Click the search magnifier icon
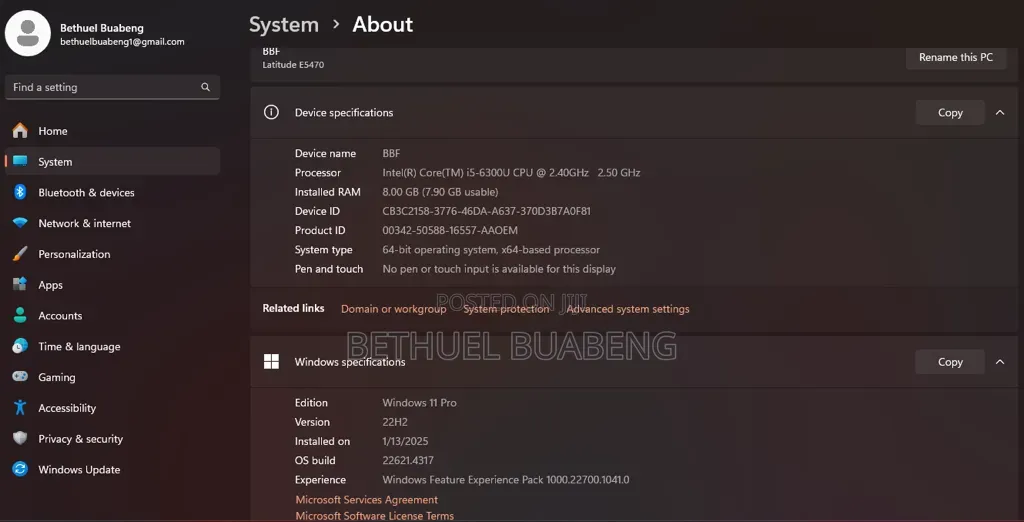This screenshot has height=522, width=1024. (205, 87)
